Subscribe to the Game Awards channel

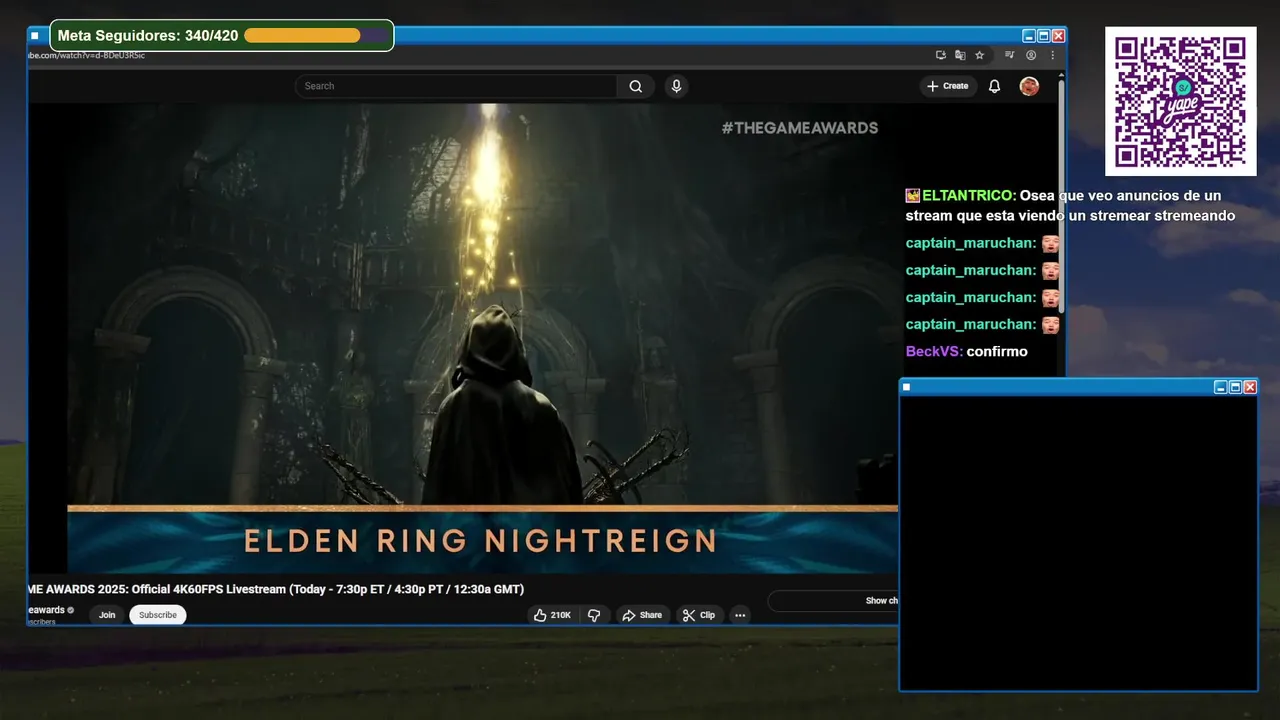pyautogui.click(x=158, y=615)
